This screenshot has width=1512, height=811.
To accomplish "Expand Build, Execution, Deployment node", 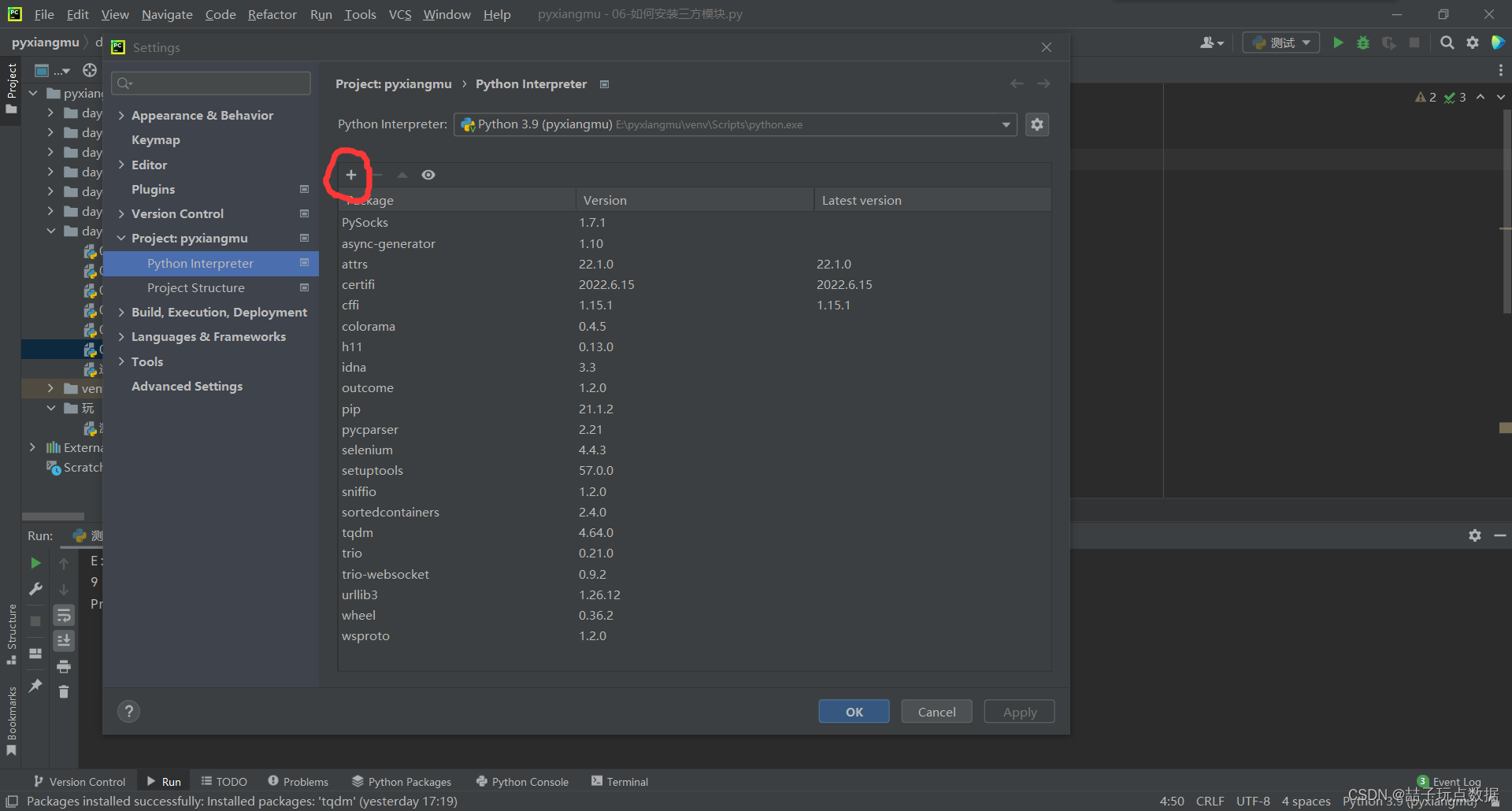I will click(121, 312).
